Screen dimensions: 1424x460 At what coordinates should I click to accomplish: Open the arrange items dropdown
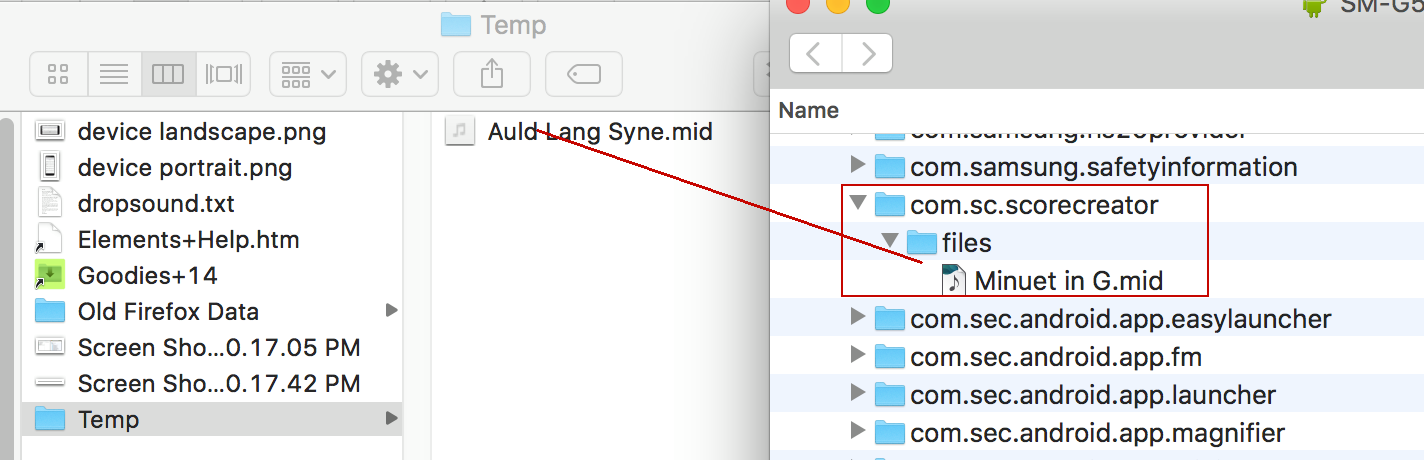(x=308, y=74)
